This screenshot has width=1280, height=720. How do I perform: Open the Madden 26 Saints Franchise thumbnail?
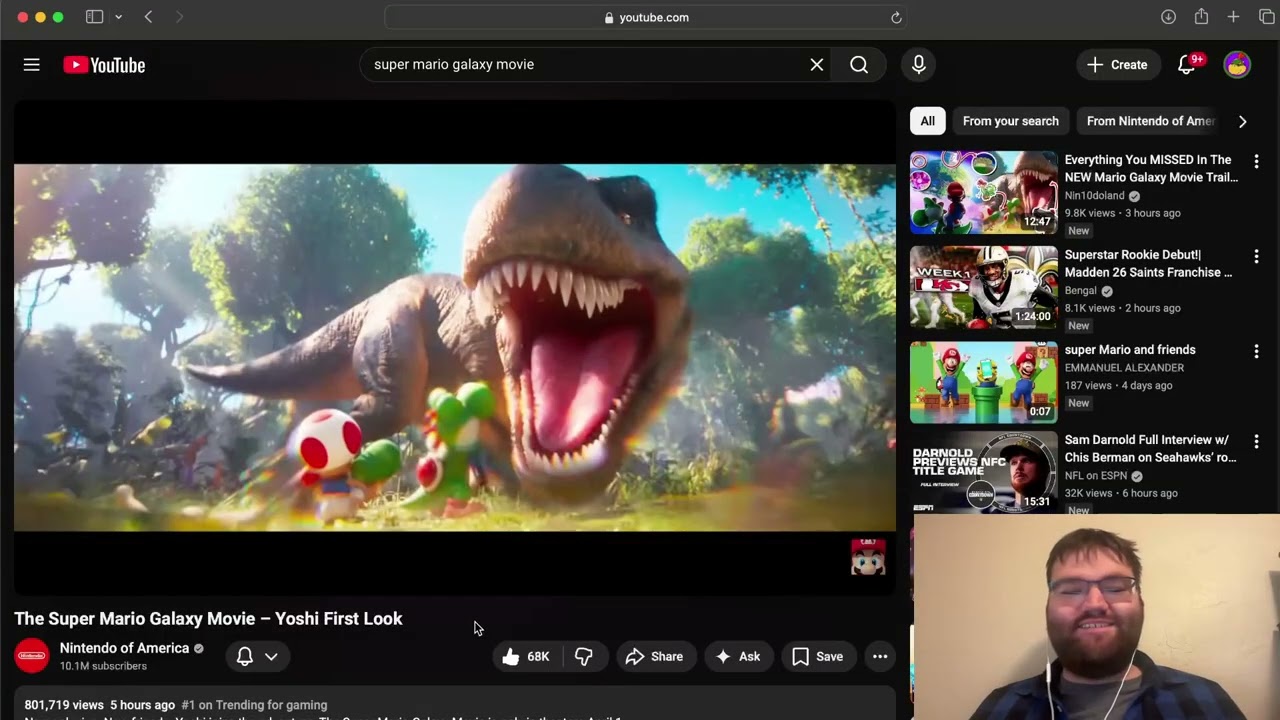pyautogui.click(x=983, y=288)
